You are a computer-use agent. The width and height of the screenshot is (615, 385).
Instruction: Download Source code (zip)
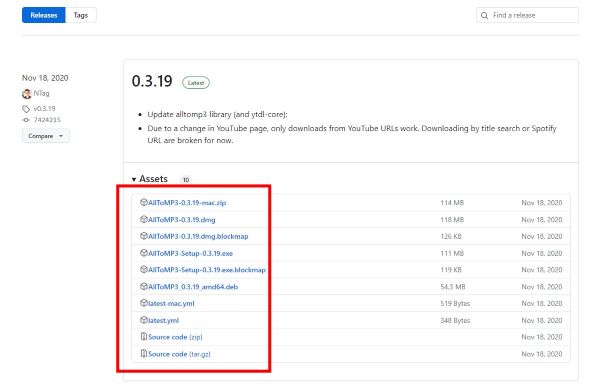point(175,337)
